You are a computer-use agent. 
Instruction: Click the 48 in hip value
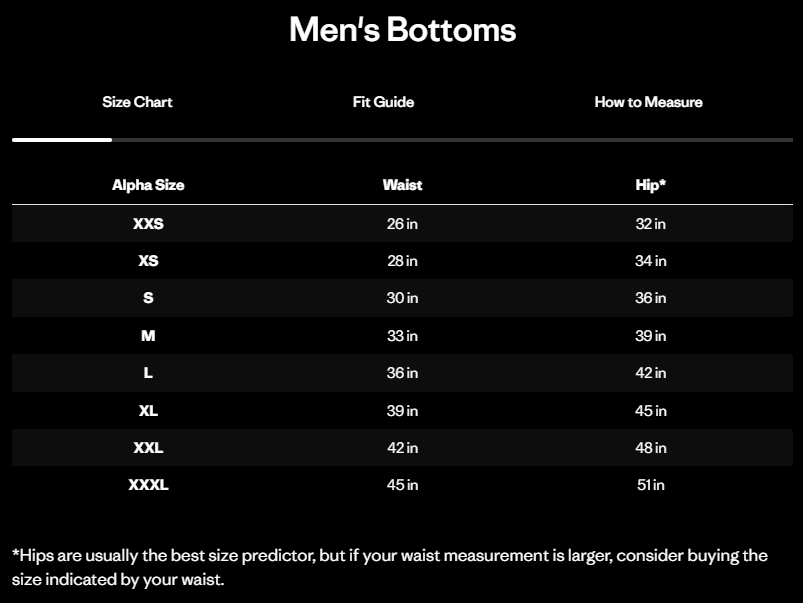coord(650,448)
